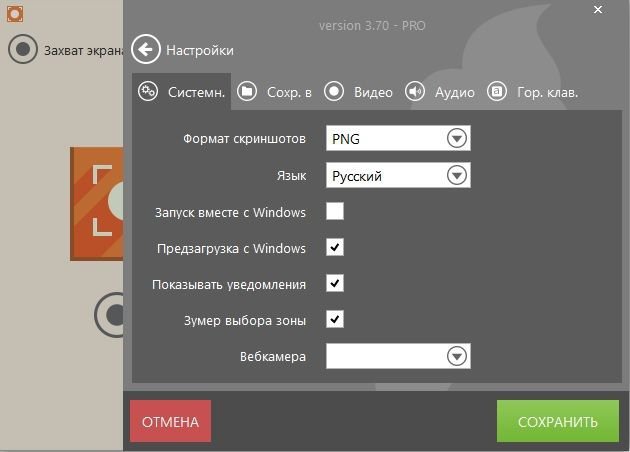Screen dimensions: 630x452
Task: Disable Показывать уведомления checkbox
Action: pyautogui.click(x=335, y=284)
